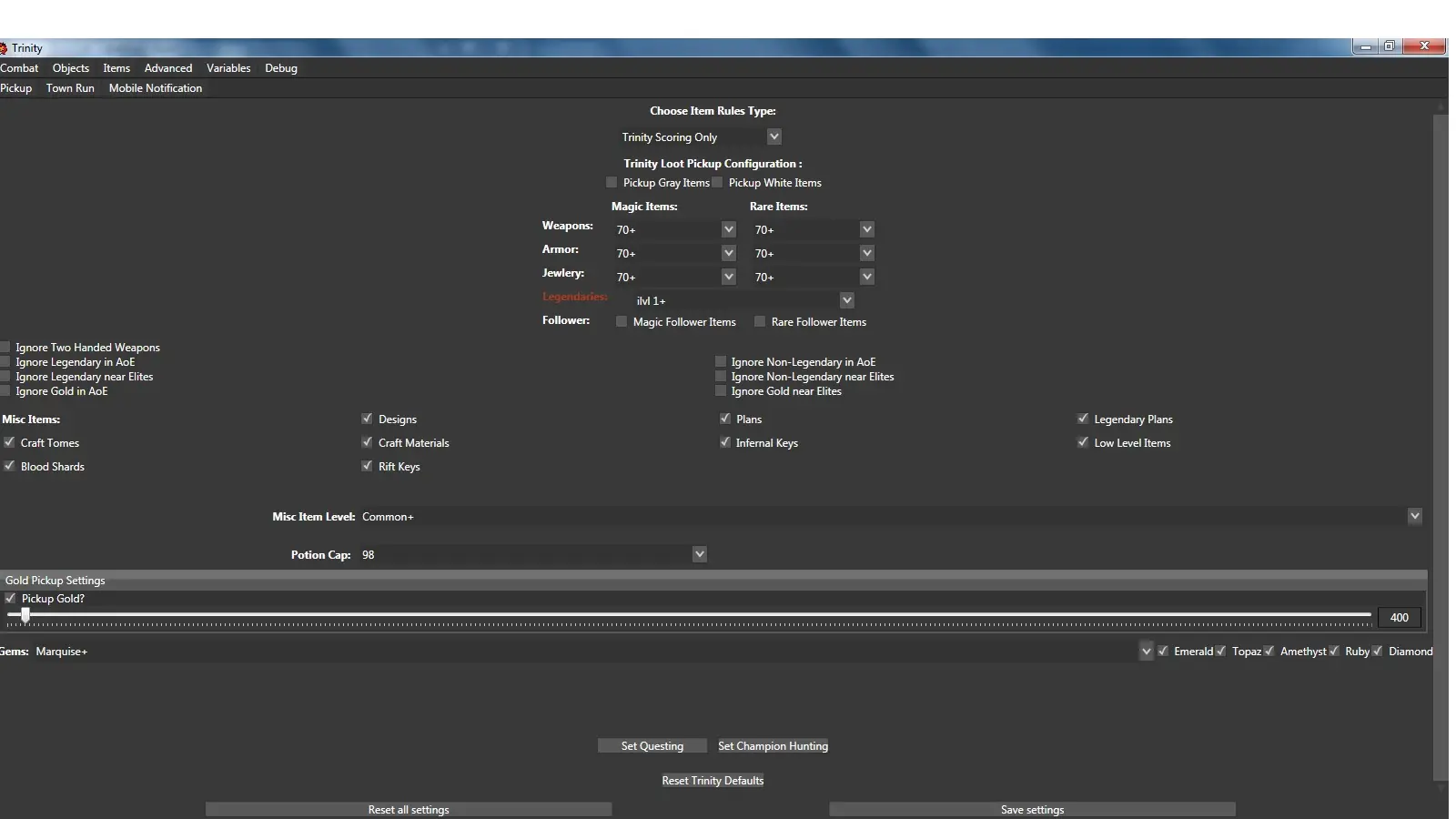Uncheck the Low Level Items checkbox
This screenshot has width=1456, height=819.
point(1083,442)
